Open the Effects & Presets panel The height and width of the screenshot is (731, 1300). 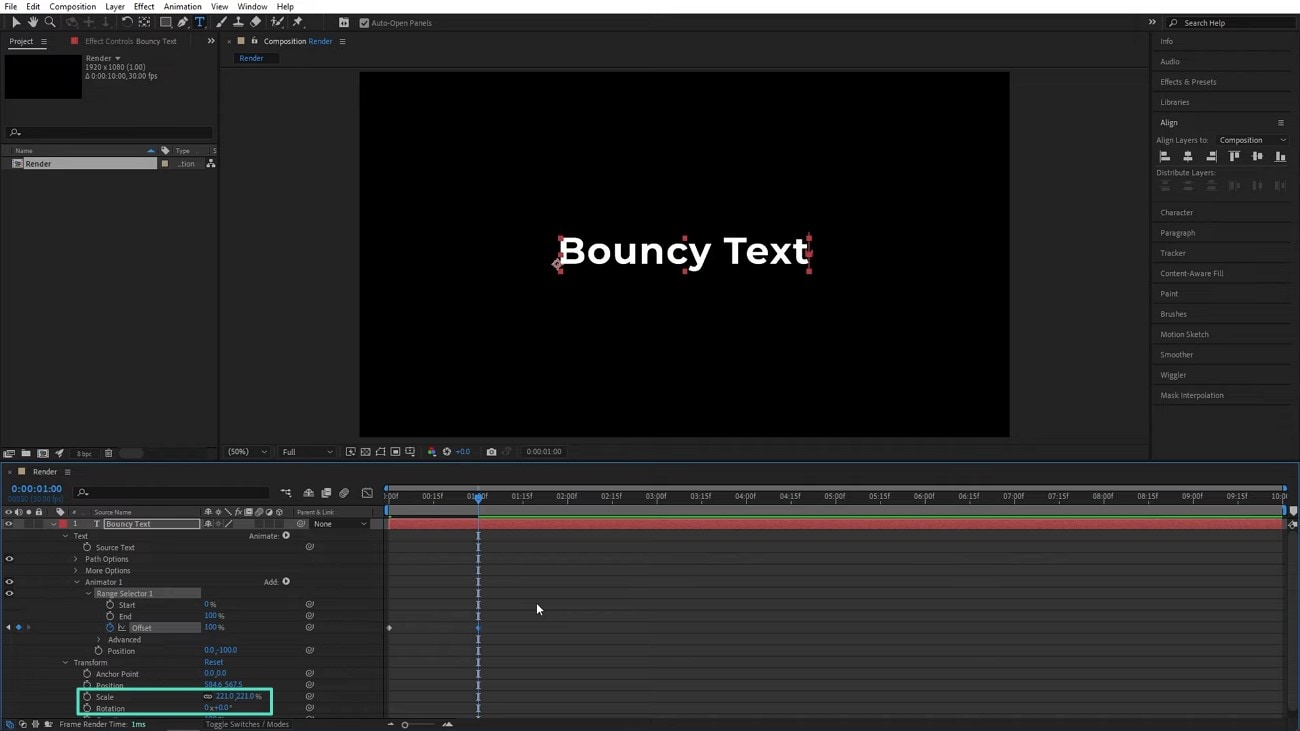pyautogui.click(x=1188, y=82)
